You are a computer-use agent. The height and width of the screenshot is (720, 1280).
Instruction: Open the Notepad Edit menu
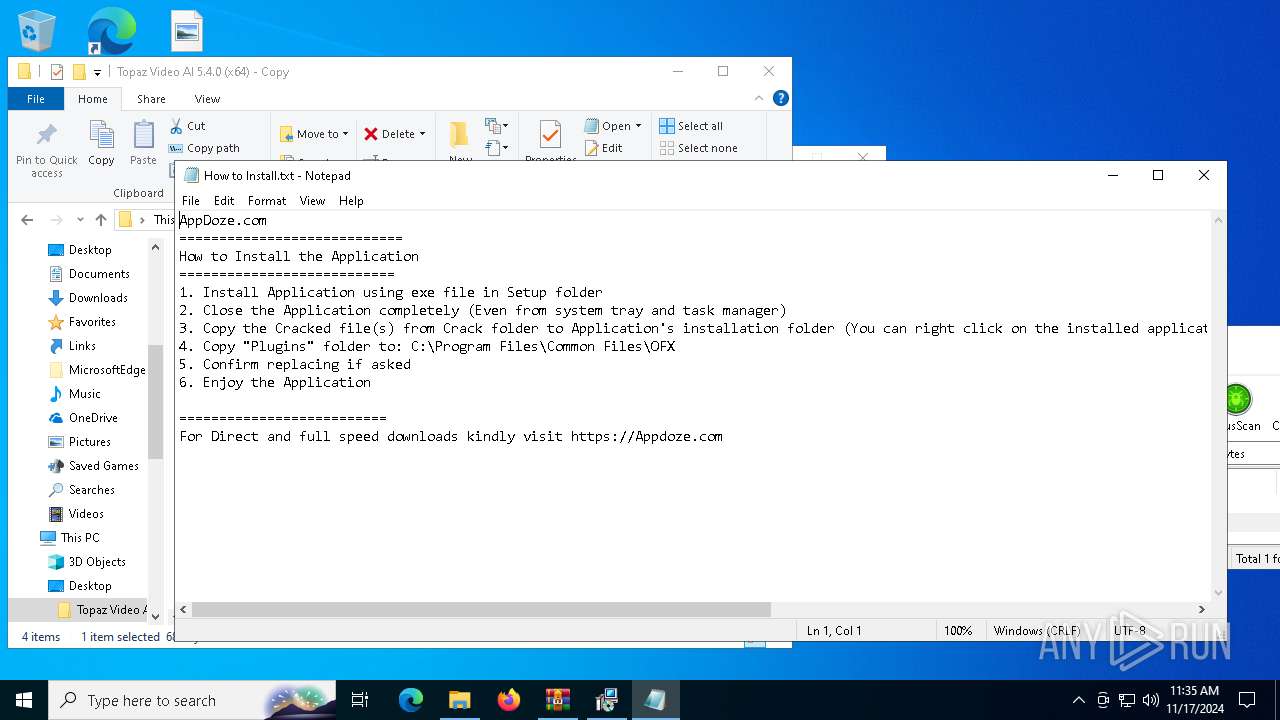[x=224, y=201]
